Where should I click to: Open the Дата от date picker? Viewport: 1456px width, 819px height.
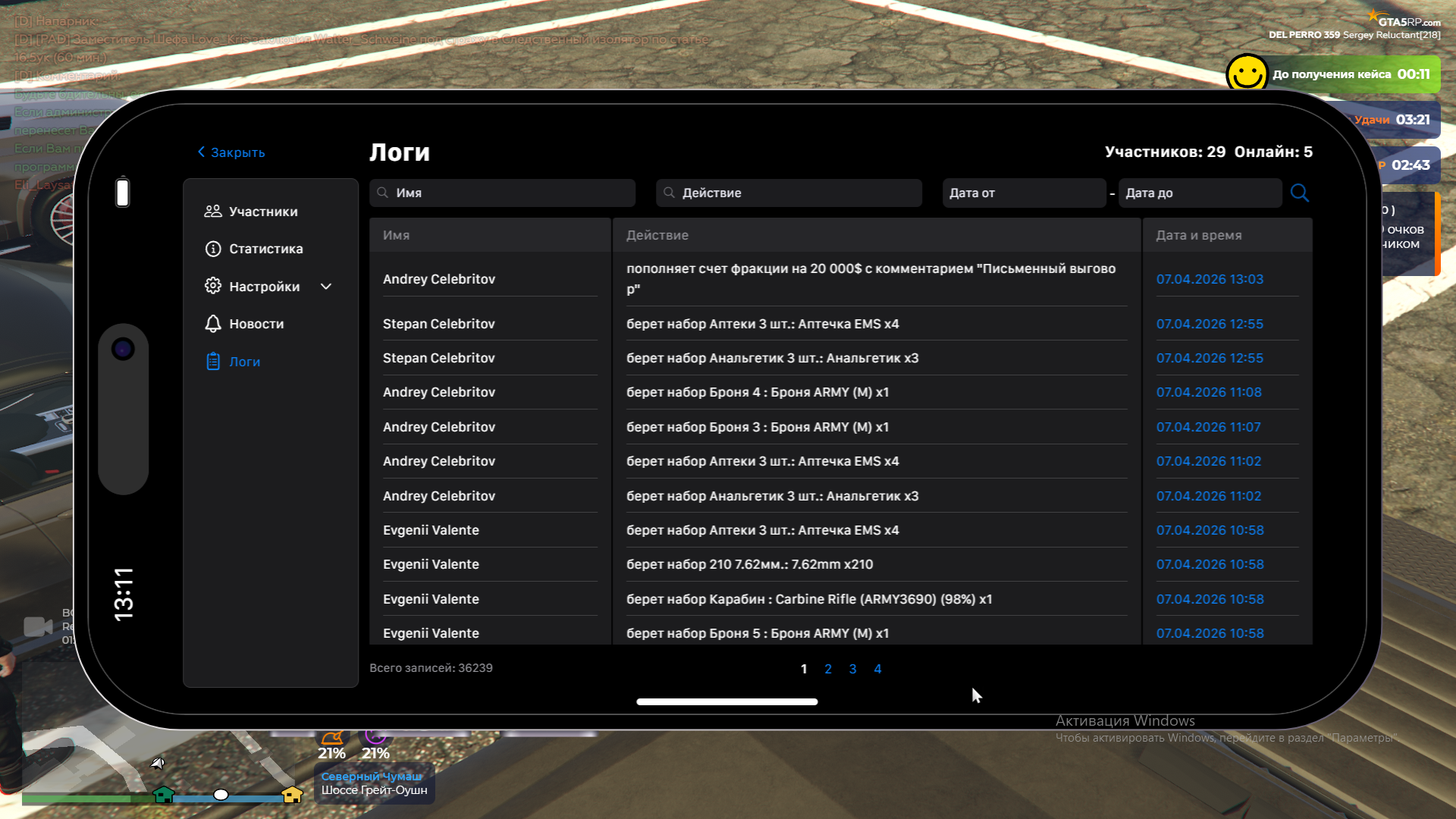point(1023,193)
